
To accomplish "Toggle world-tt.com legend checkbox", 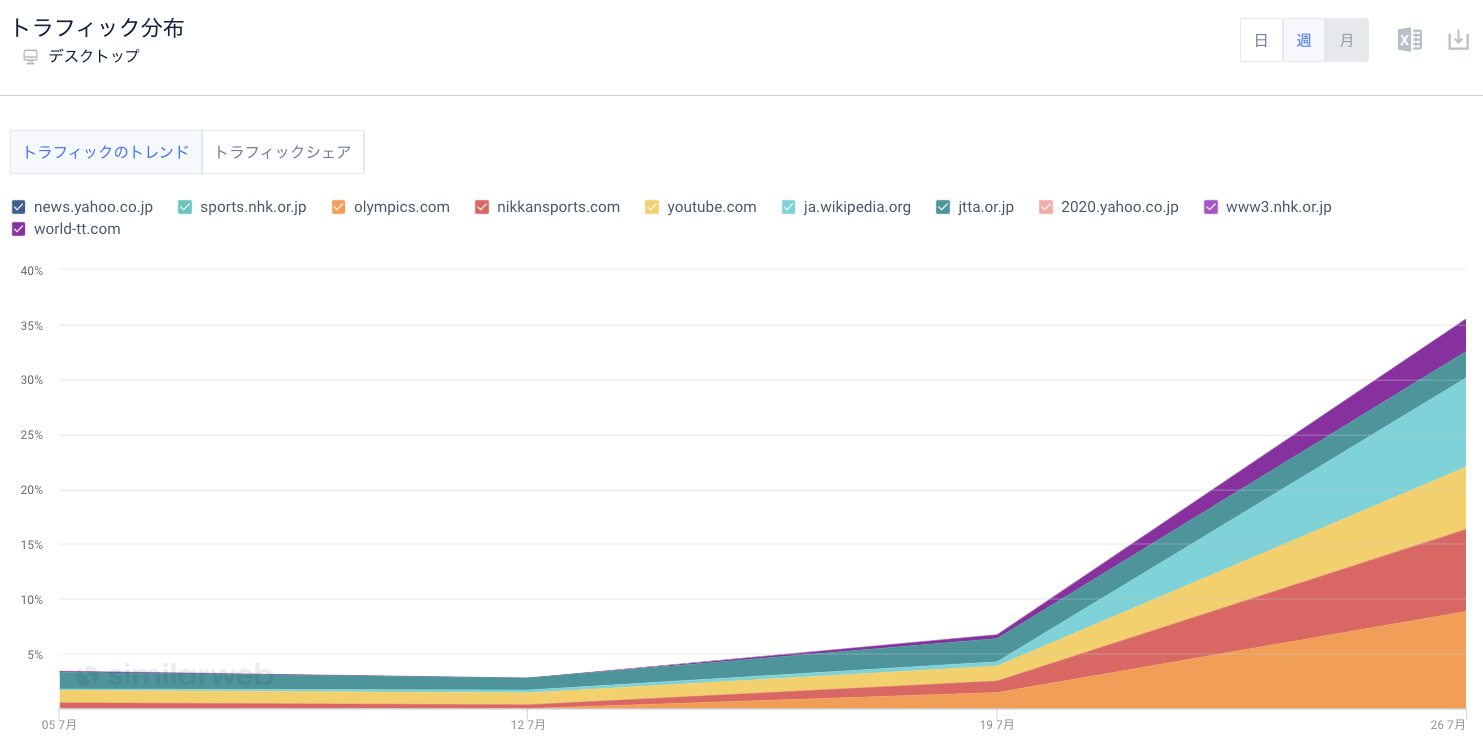I will tap(19, 229).
